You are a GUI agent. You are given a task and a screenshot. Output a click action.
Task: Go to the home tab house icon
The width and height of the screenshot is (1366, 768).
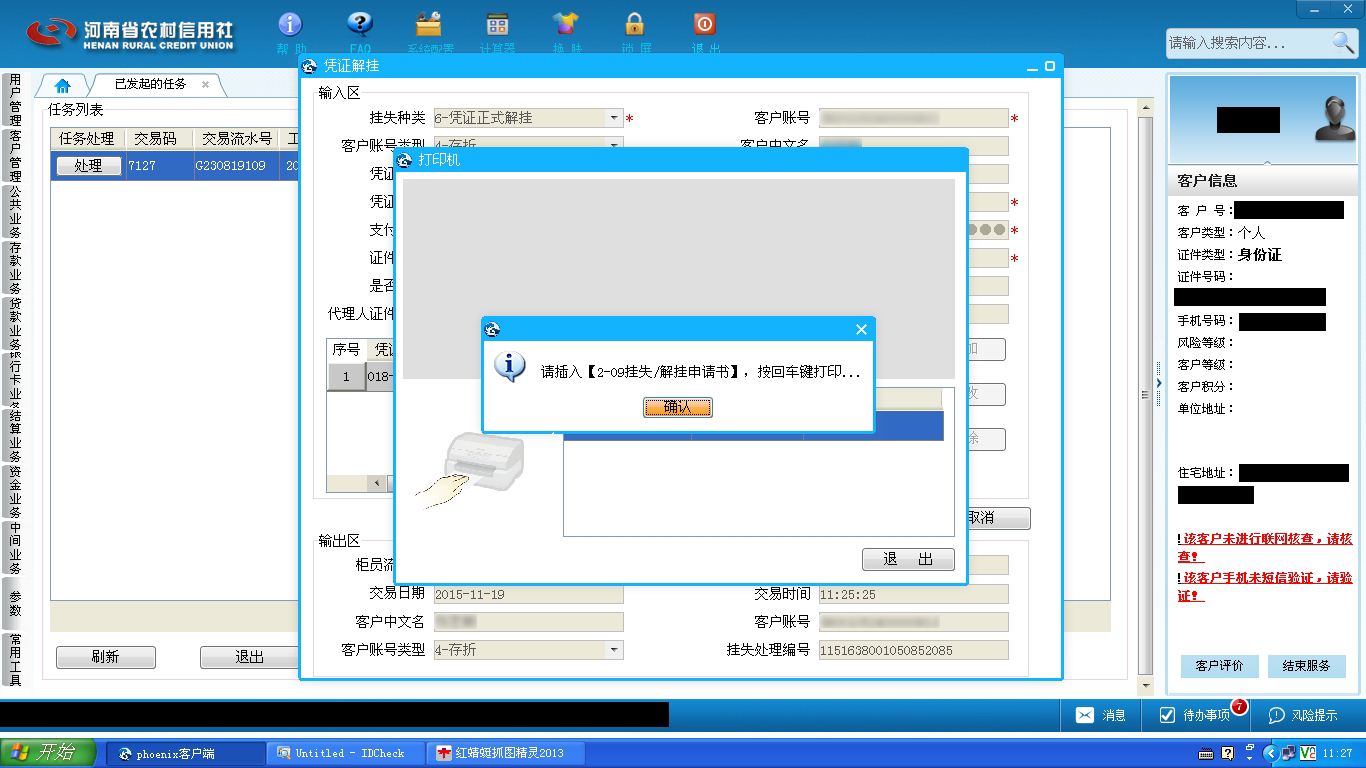point(62,85)
